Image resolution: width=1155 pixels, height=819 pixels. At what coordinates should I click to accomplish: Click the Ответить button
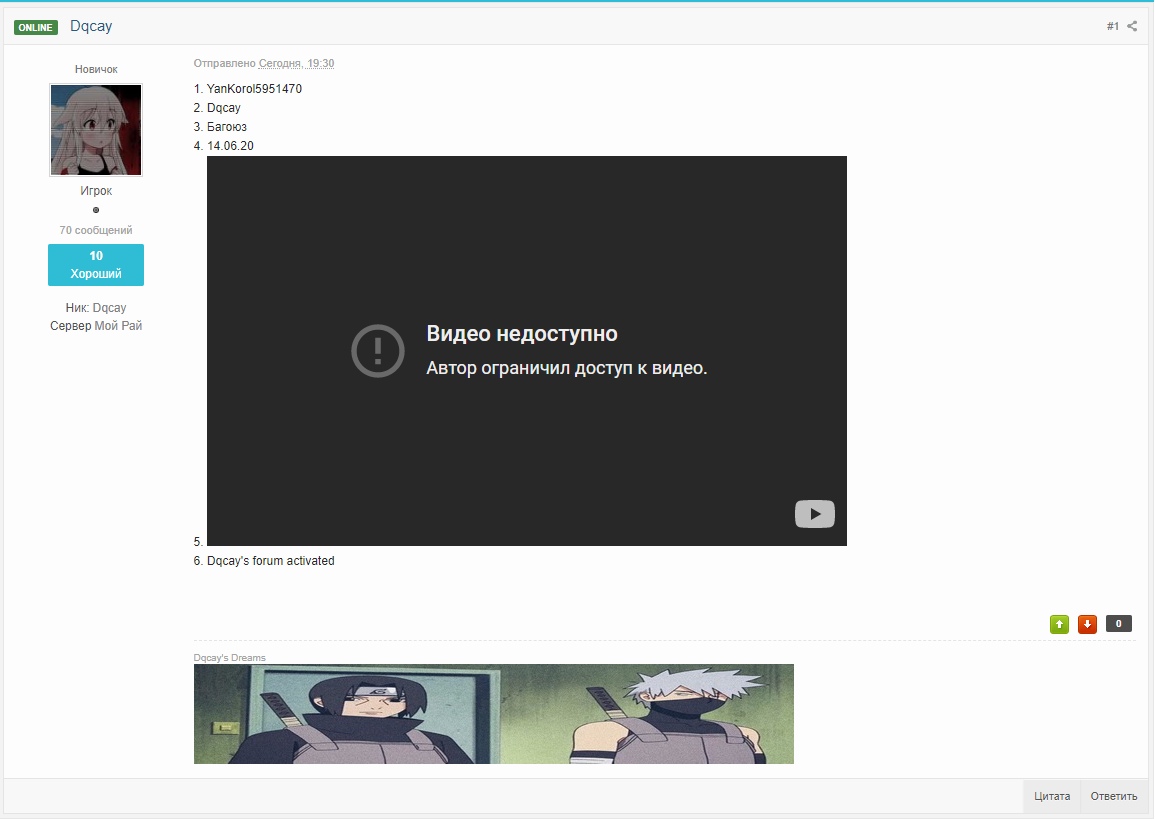point(1114,796)
